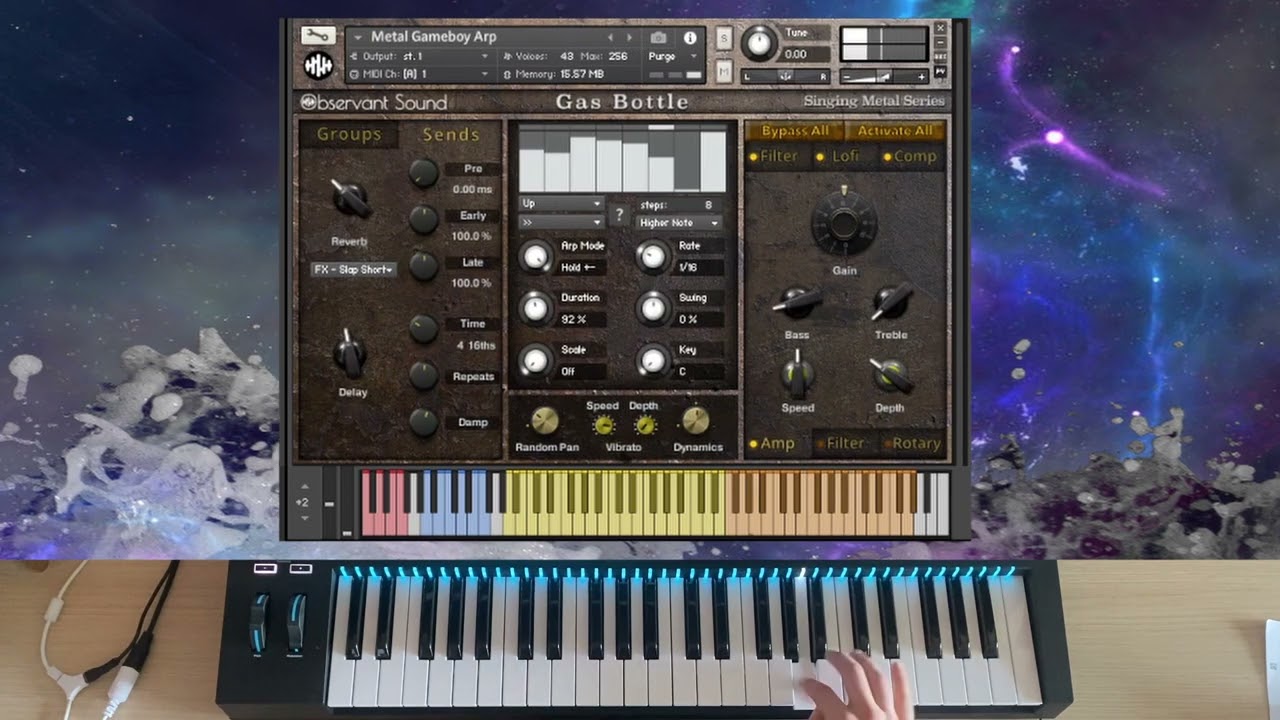This screenshot has height=720, width=1280.
Task: Click the Vibrato Depth knob
Action: click(x=645, y=425)
